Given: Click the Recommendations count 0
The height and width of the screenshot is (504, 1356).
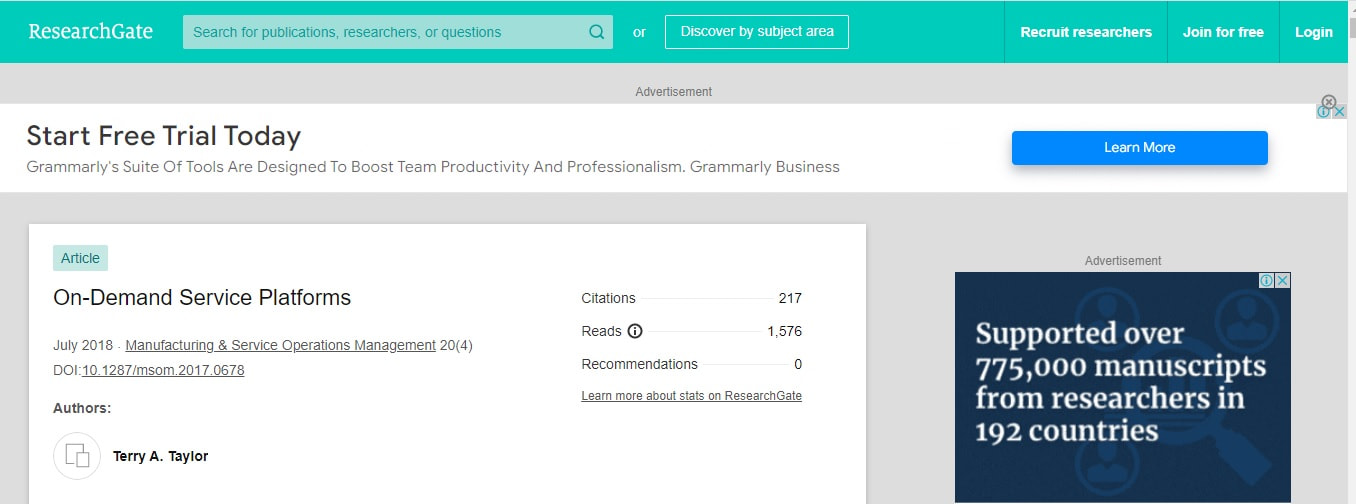Looking at the screenshot, I should click(798, 364).
